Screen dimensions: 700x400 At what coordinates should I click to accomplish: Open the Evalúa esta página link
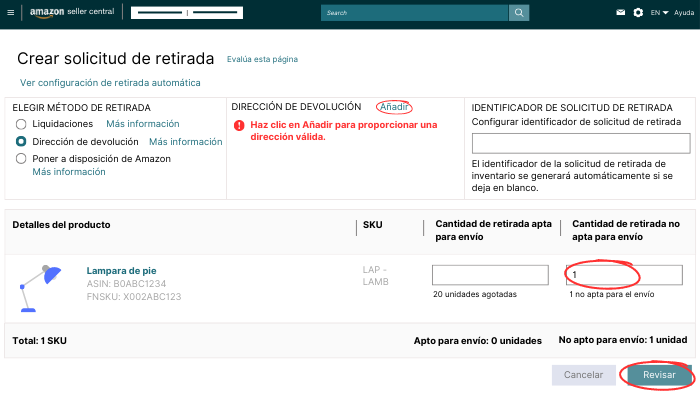(262, 59)
